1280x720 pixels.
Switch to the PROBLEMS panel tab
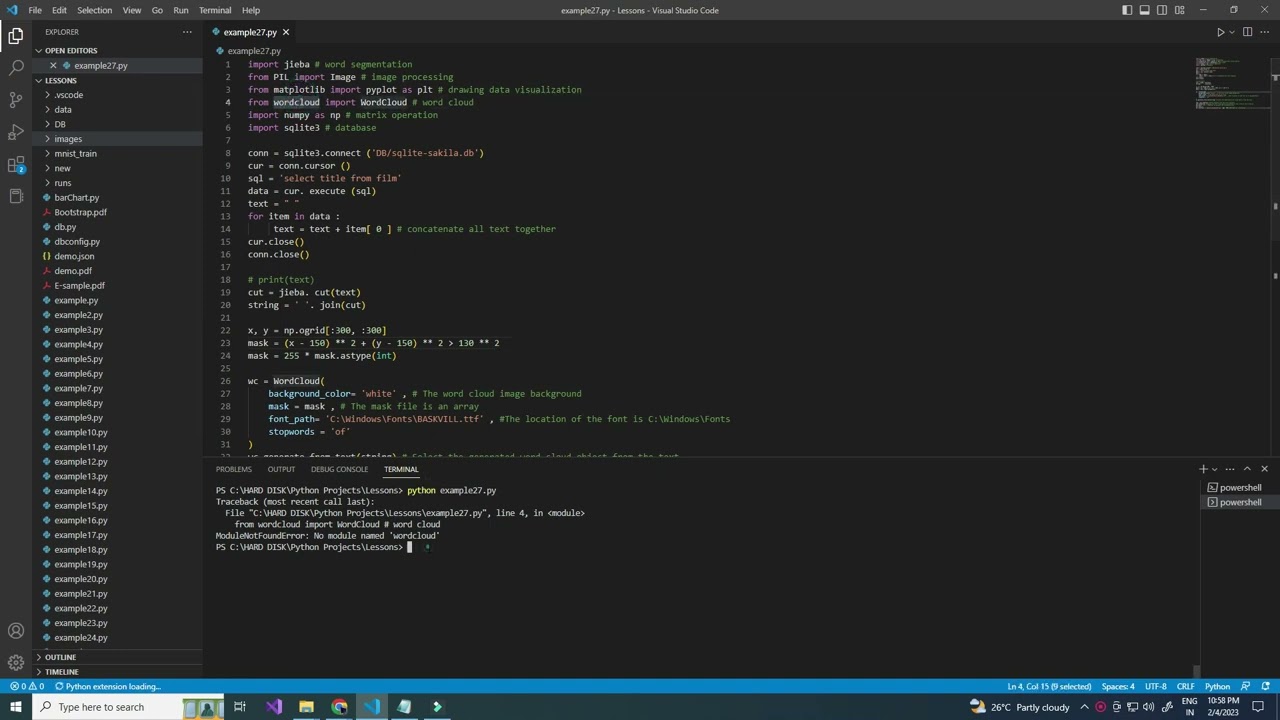234,469
